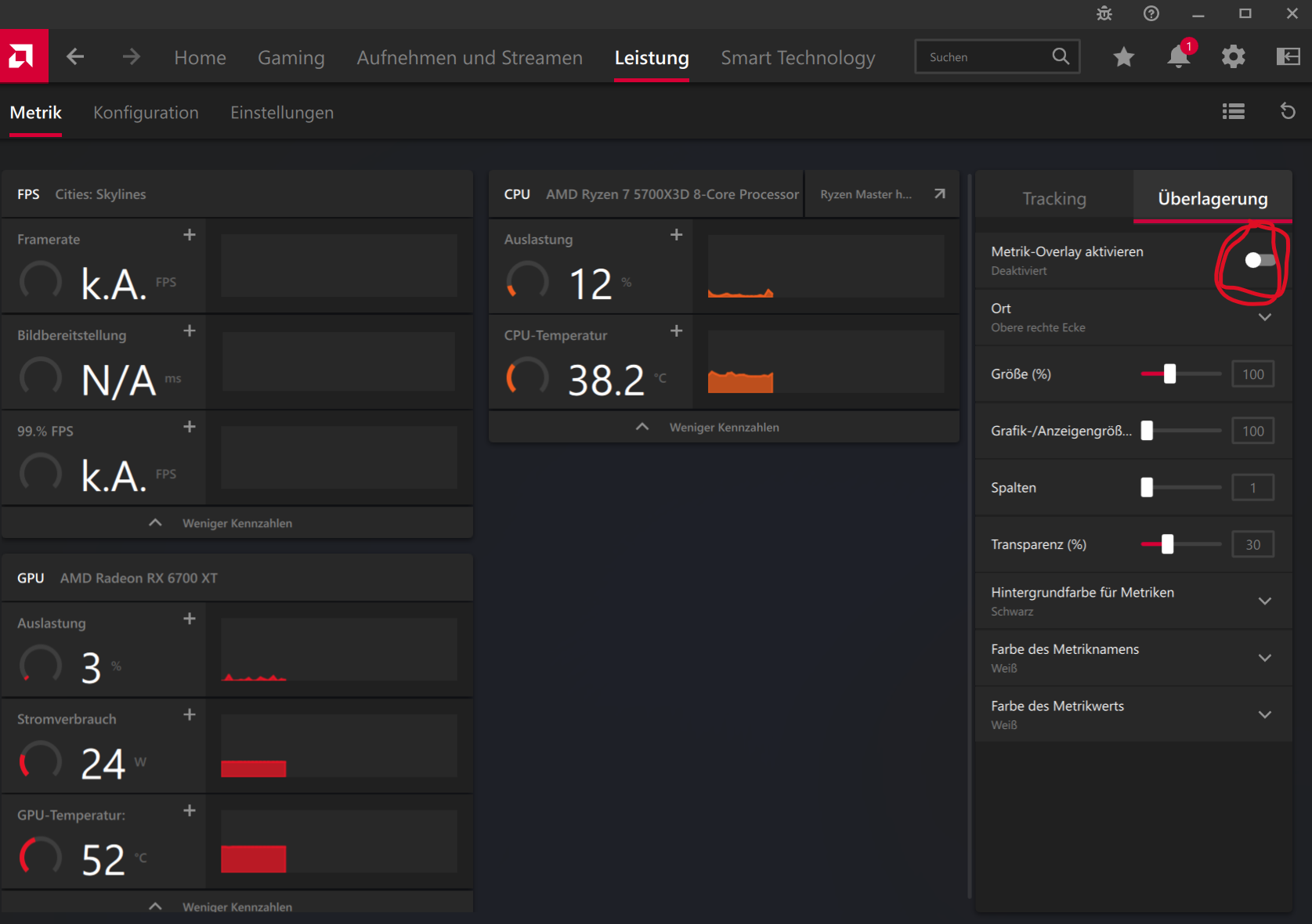Click the Transparenz value field 30
Viewport: 1312px width, 924px height.
(1252, 544)
